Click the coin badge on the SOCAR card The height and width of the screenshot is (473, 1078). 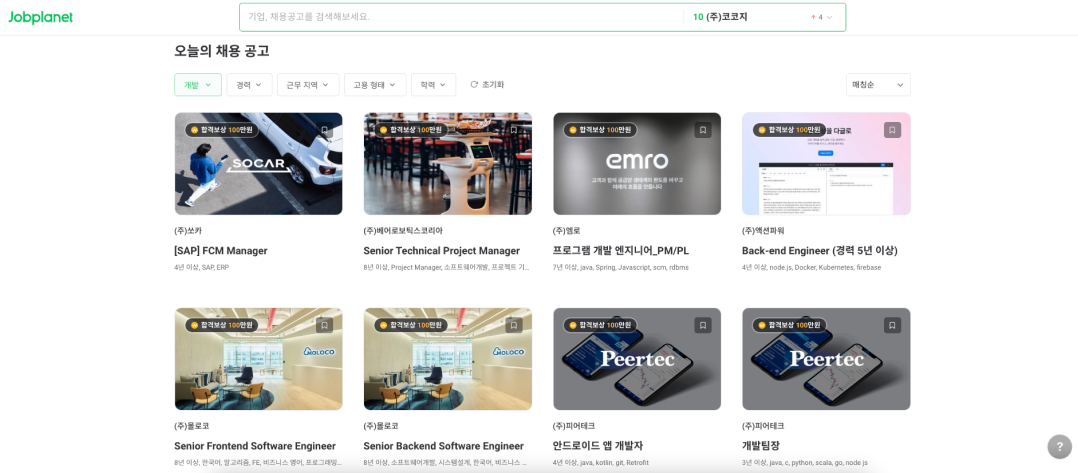coord(195,130)
